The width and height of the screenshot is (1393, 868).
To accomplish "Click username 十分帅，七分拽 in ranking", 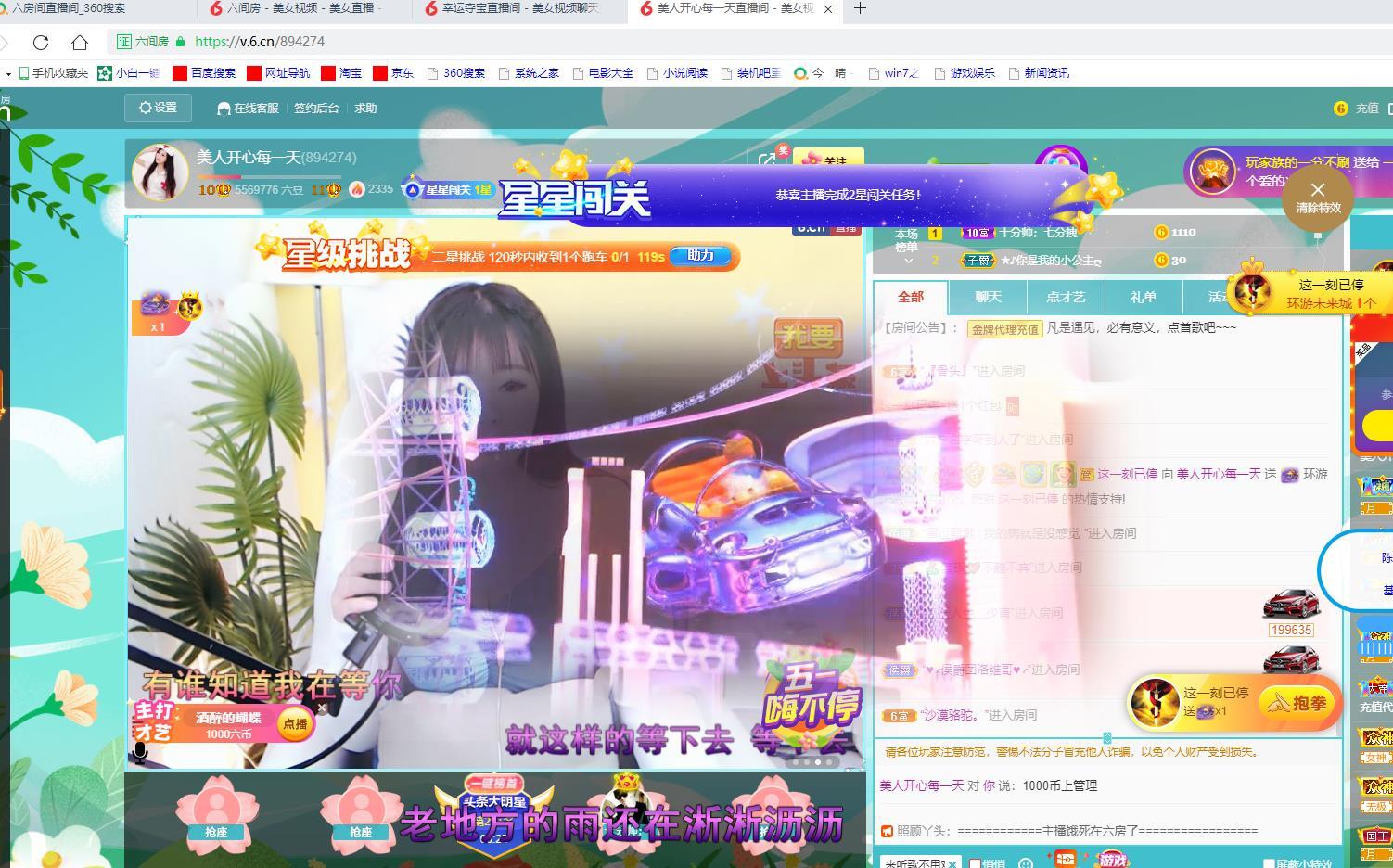I will point(1038,232).
